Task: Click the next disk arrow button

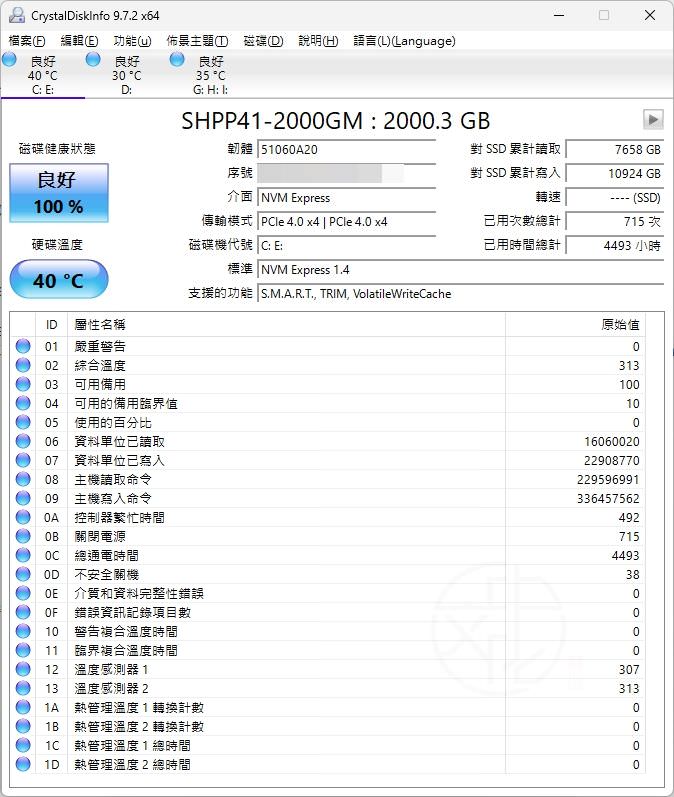Action: click(x=653, y=119)
